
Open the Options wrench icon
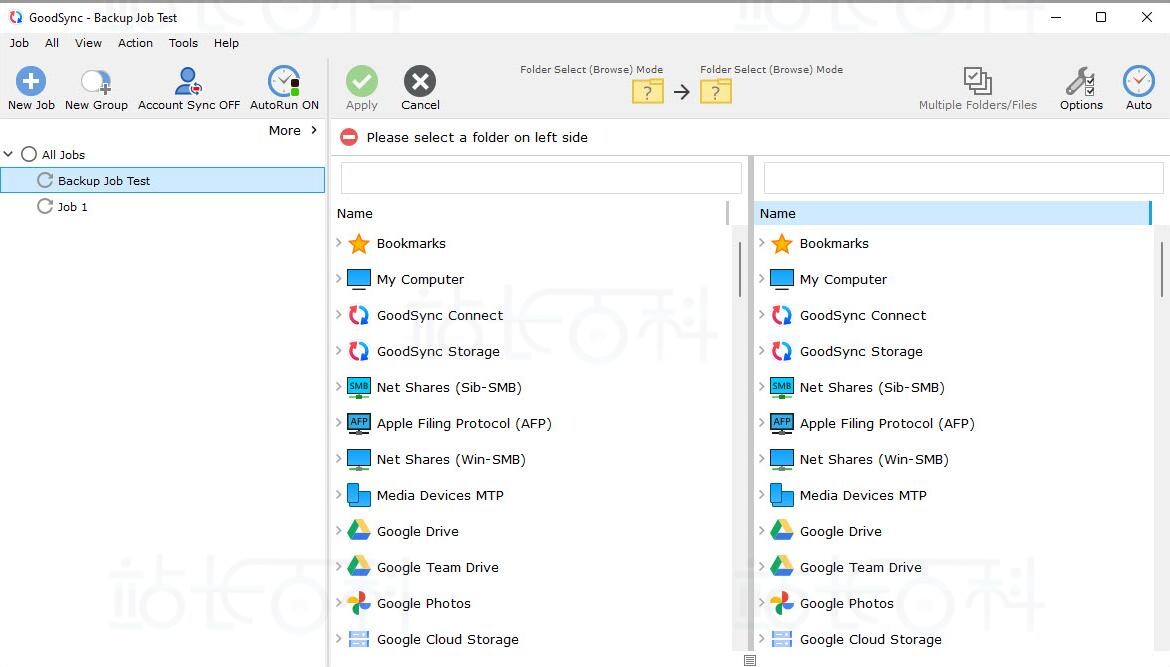tap(1080, 81)
